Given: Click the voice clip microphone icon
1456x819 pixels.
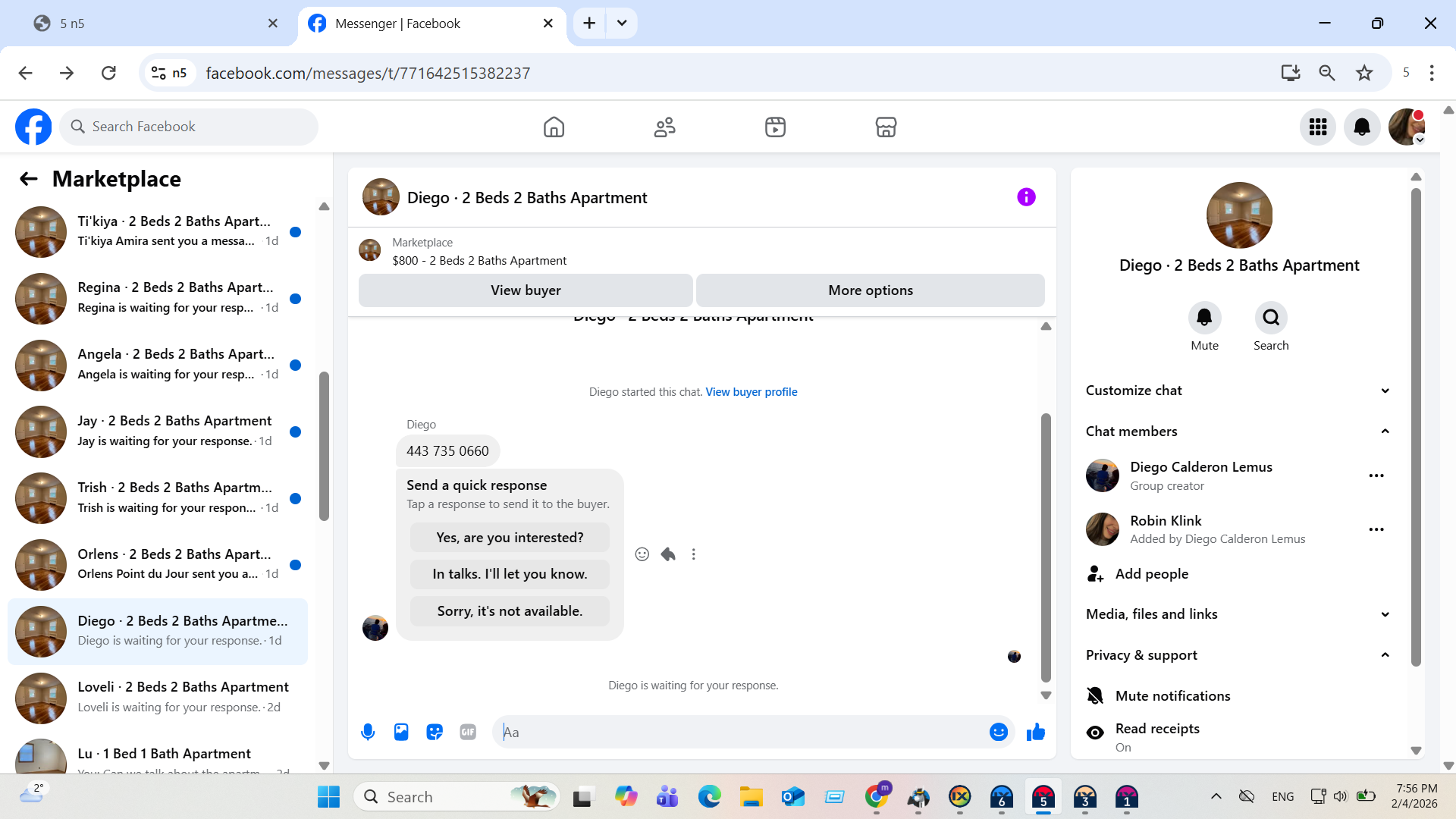Looking at the screenshot, I should coord(368,732).
